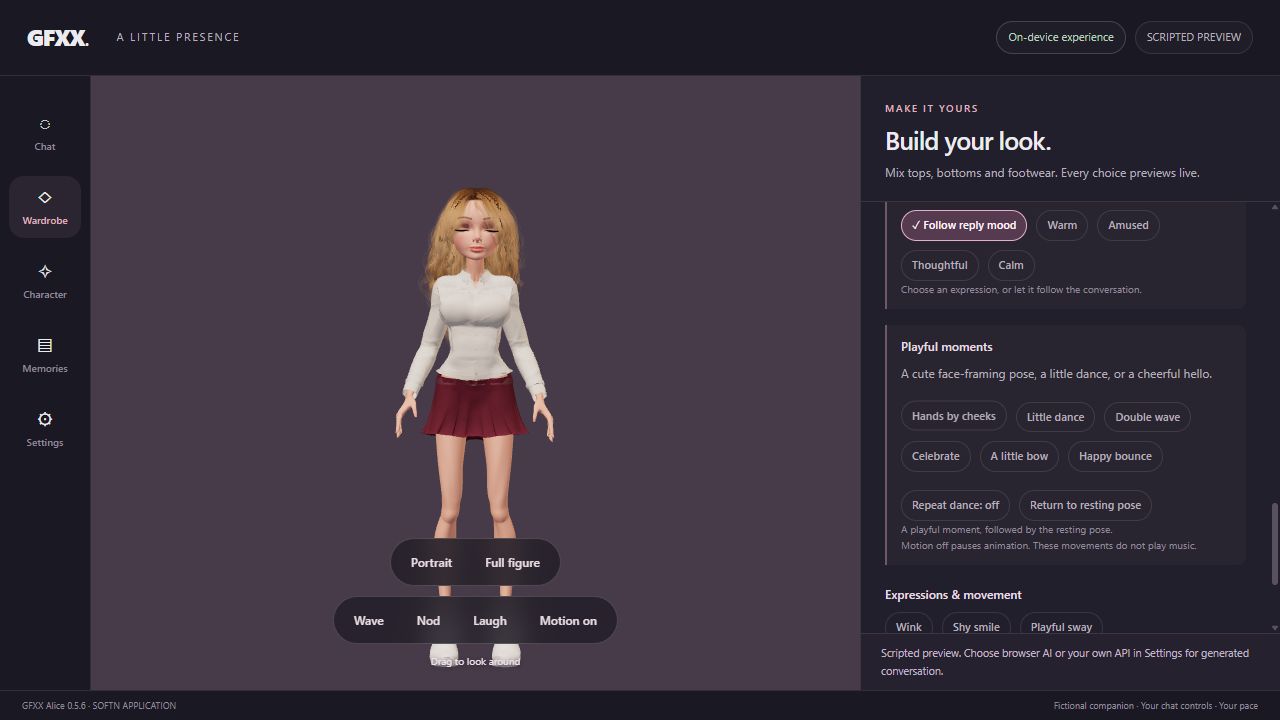Viewport: 1280px width, 720px height.
Task: Open the Settings gear icon
Action: (45, 419)
